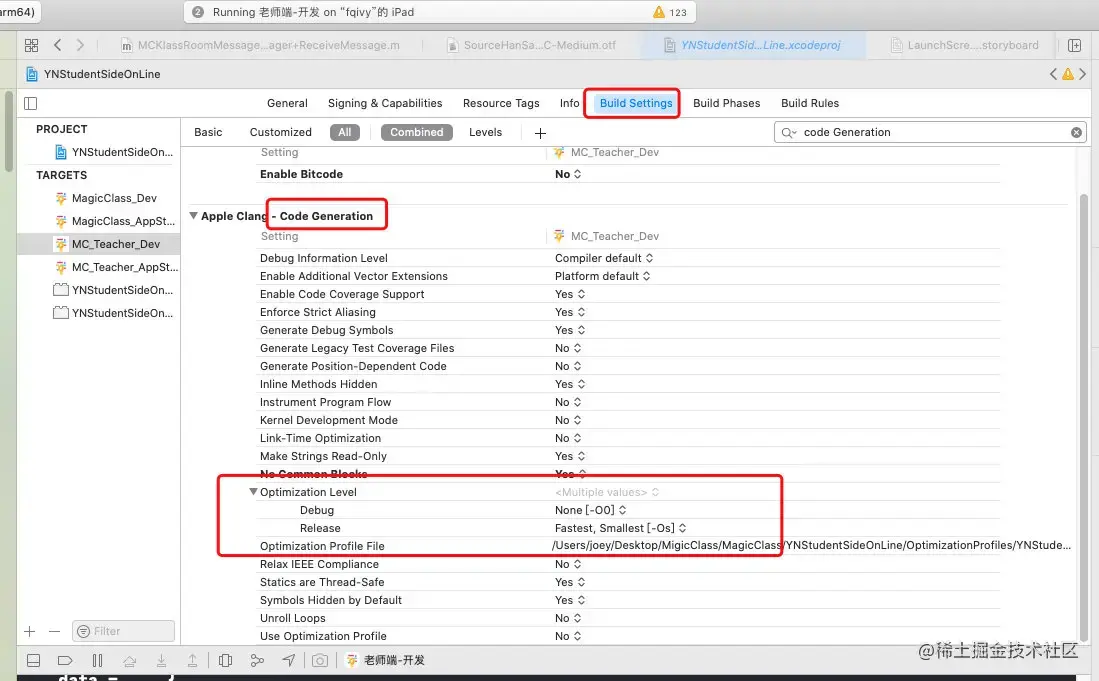Toggle Generate Position-Dependent Code No
1099x681 pixels.
568,366
